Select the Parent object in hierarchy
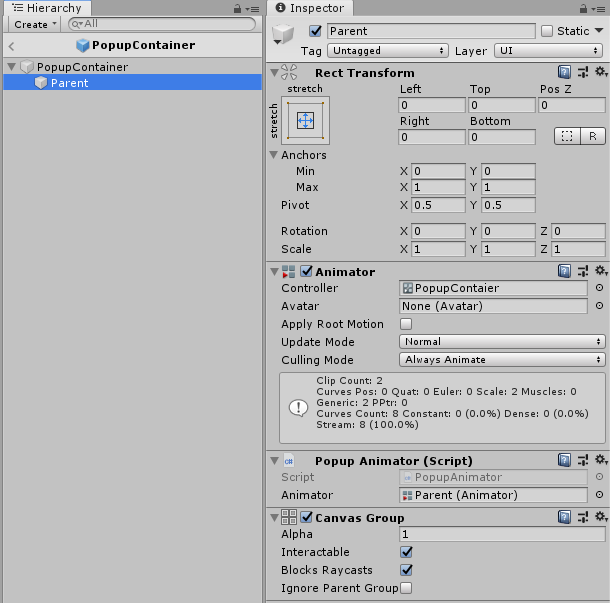Viewport: 610px width, 603px height. [x=132, y=82]
